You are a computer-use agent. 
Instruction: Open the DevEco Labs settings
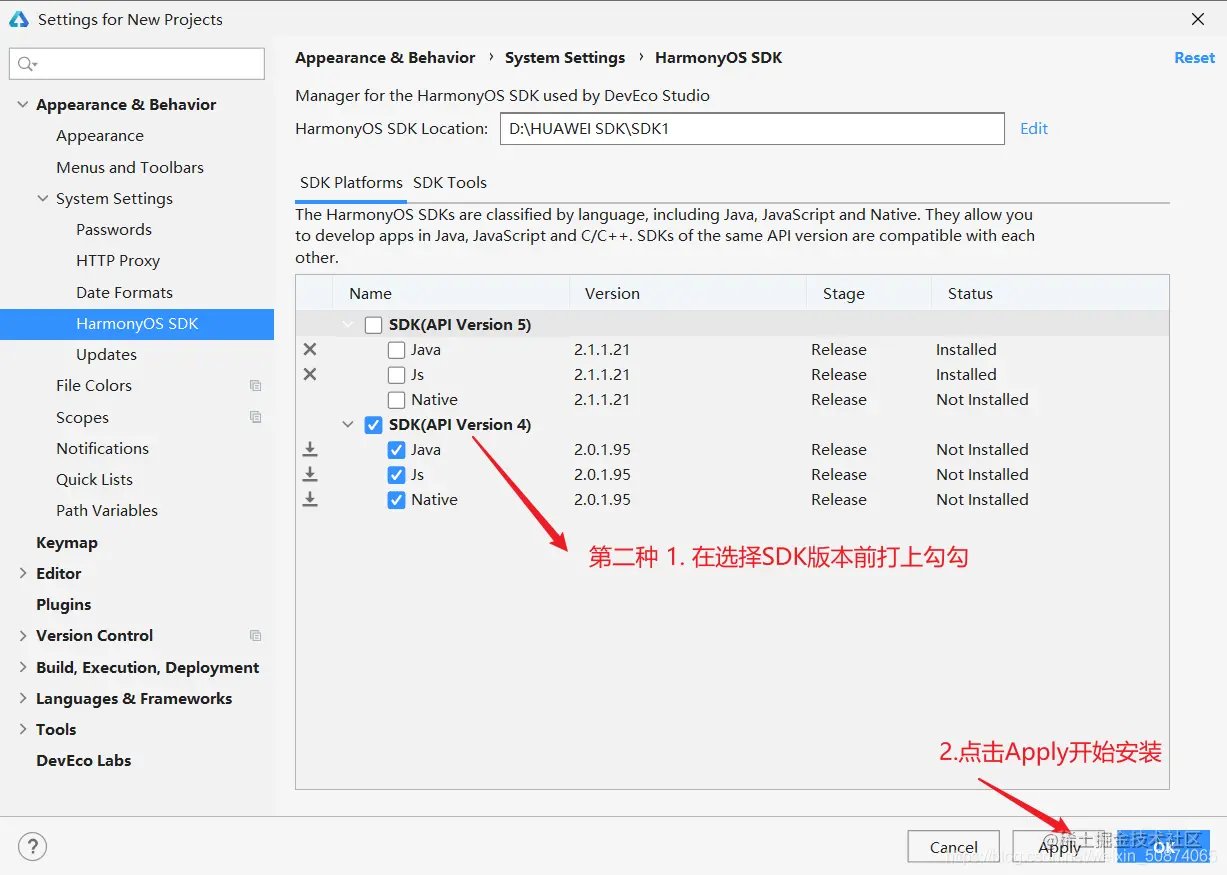tap(83, 760)
